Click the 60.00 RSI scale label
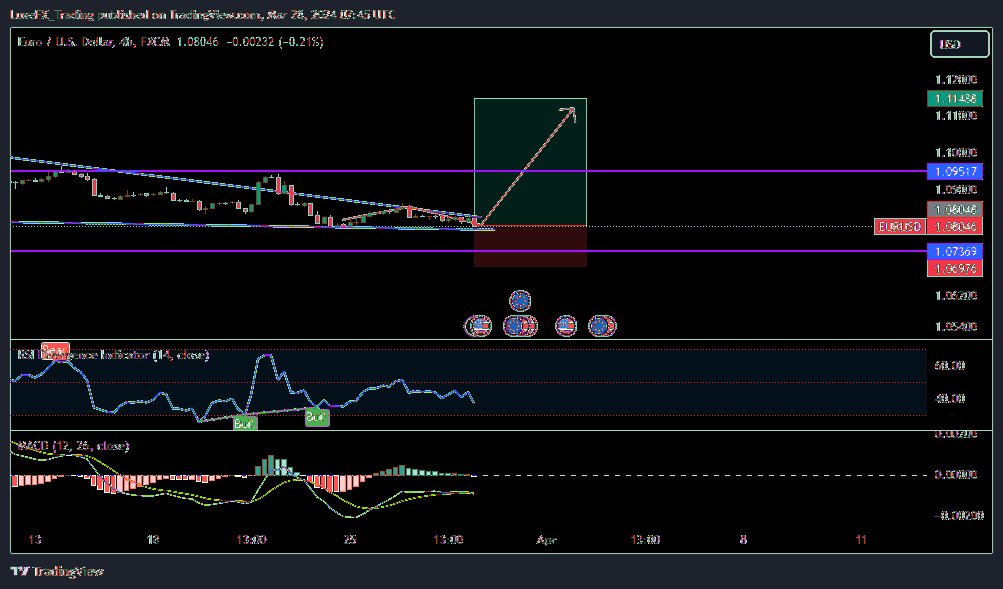Image resolution: width=1003 pixels, height=589 pixels. pos(949,366)
